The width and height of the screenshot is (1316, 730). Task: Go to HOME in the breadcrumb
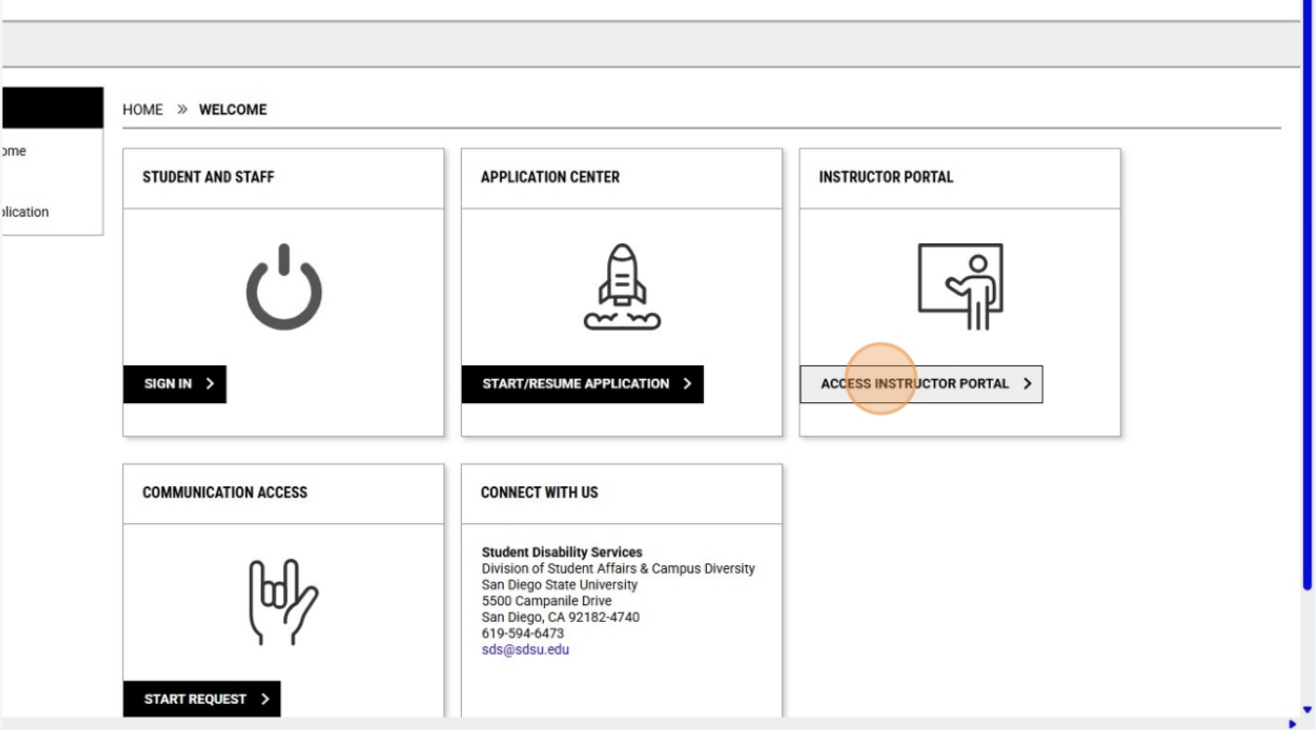point(143,110)
